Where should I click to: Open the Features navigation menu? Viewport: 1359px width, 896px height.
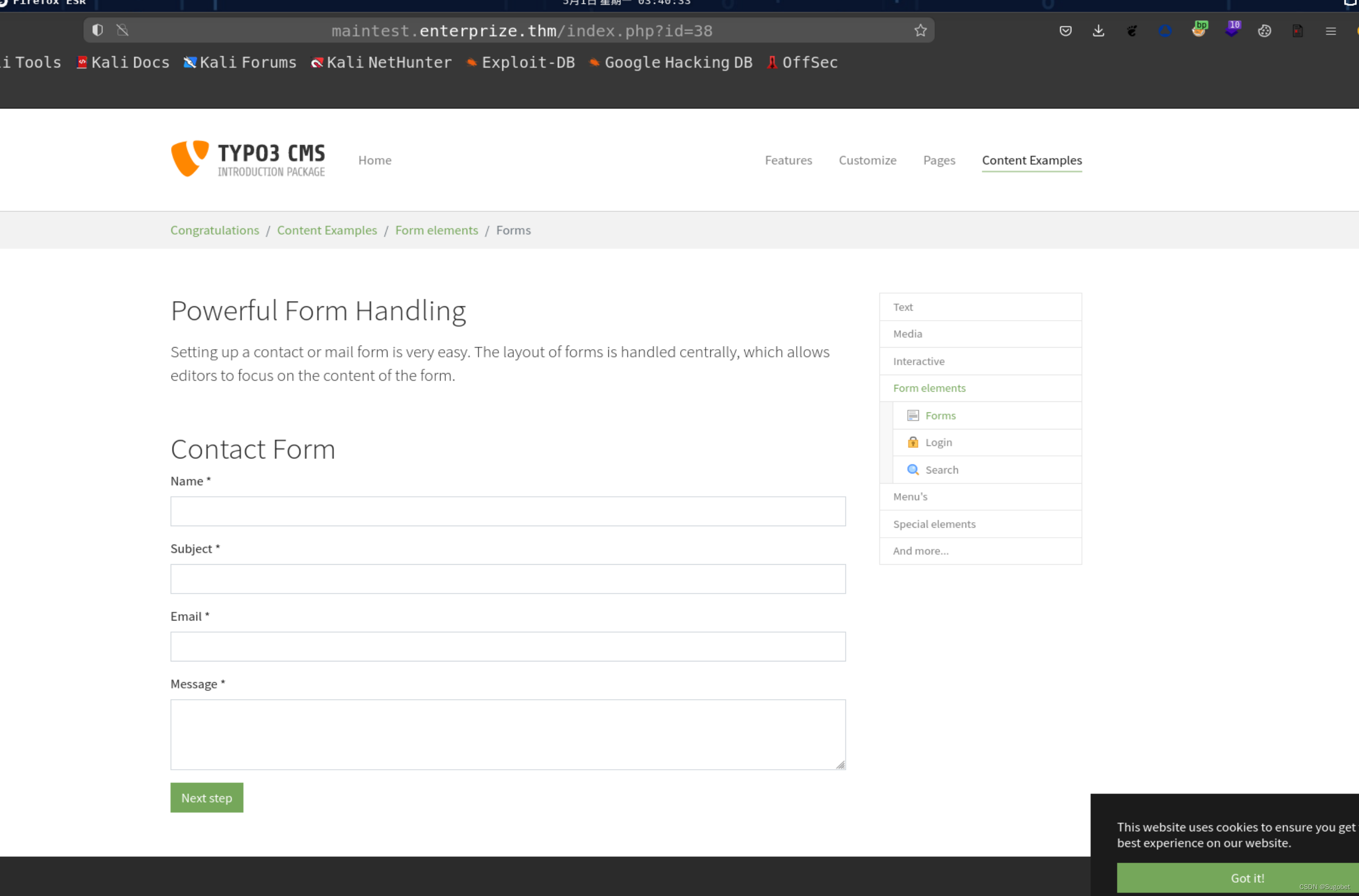point(788,161)
